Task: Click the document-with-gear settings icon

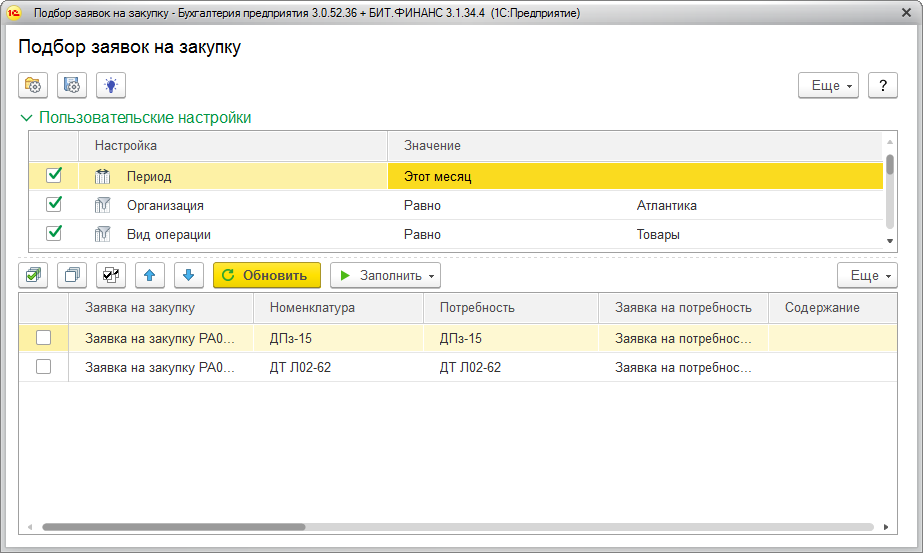Action: click(x=72, y=86)
